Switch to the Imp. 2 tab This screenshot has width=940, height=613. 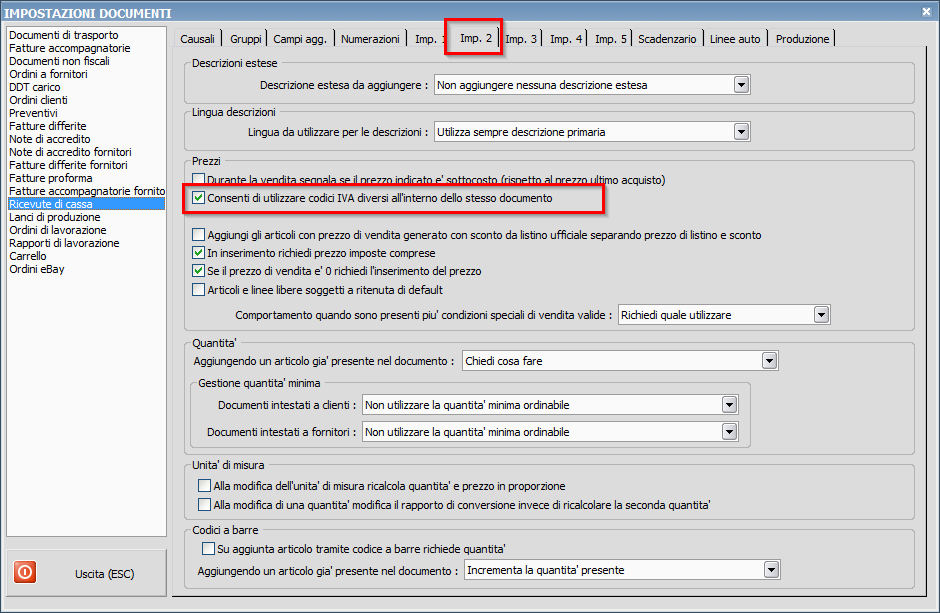pyautogui.click(x=475, y=38)
